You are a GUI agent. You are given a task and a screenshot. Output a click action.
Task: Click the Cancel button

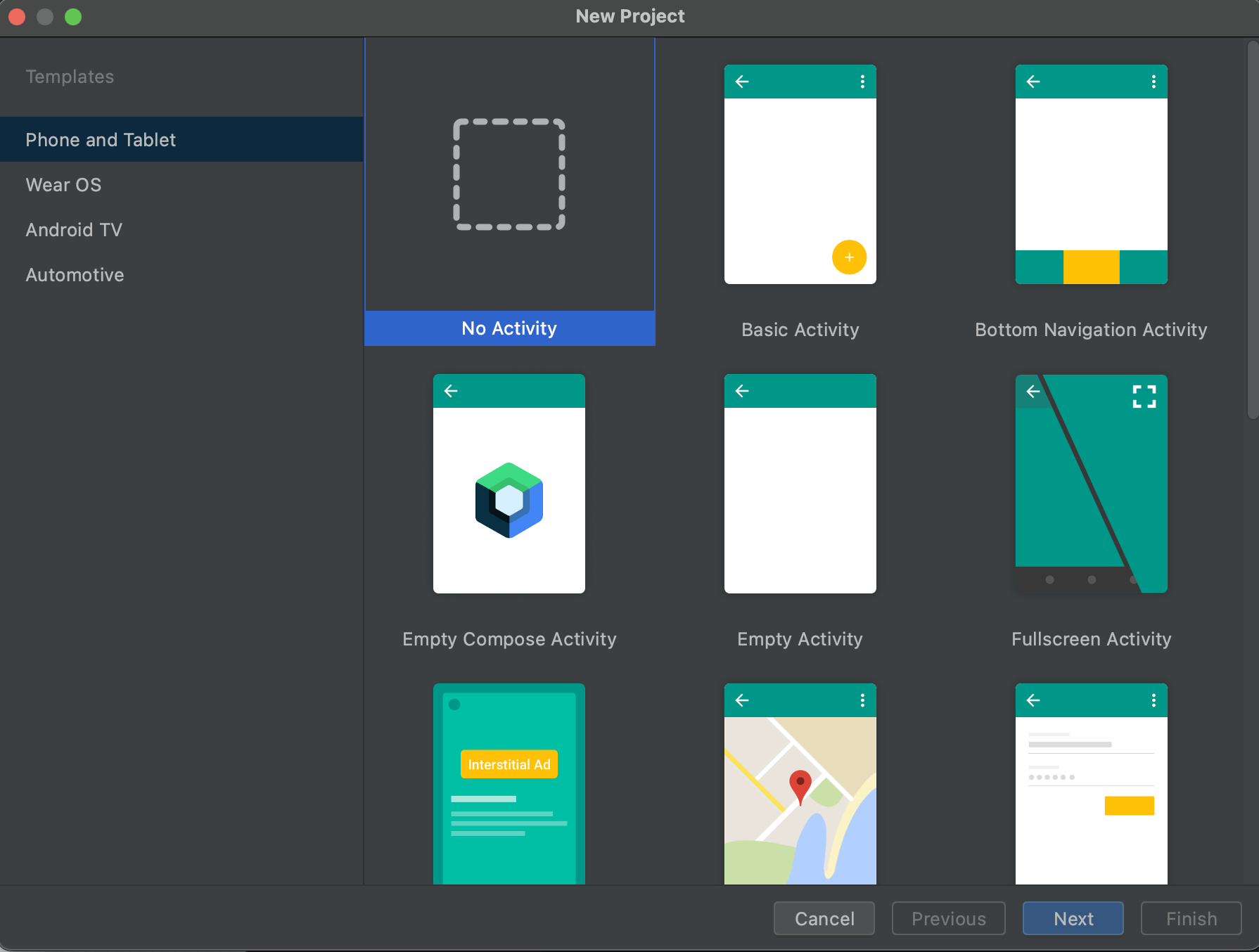(x=824, y=918)
